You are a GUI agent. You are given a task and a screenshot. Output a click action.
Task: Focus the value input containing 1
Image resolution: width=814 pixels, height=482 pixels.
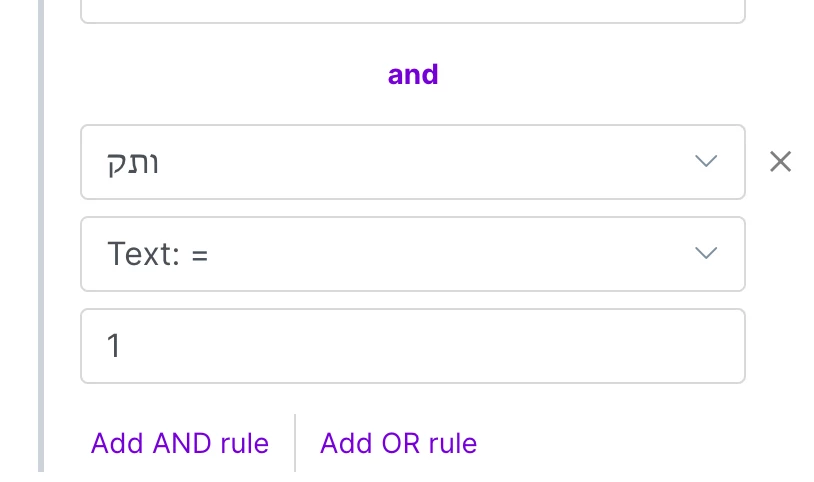pos(412,346)
